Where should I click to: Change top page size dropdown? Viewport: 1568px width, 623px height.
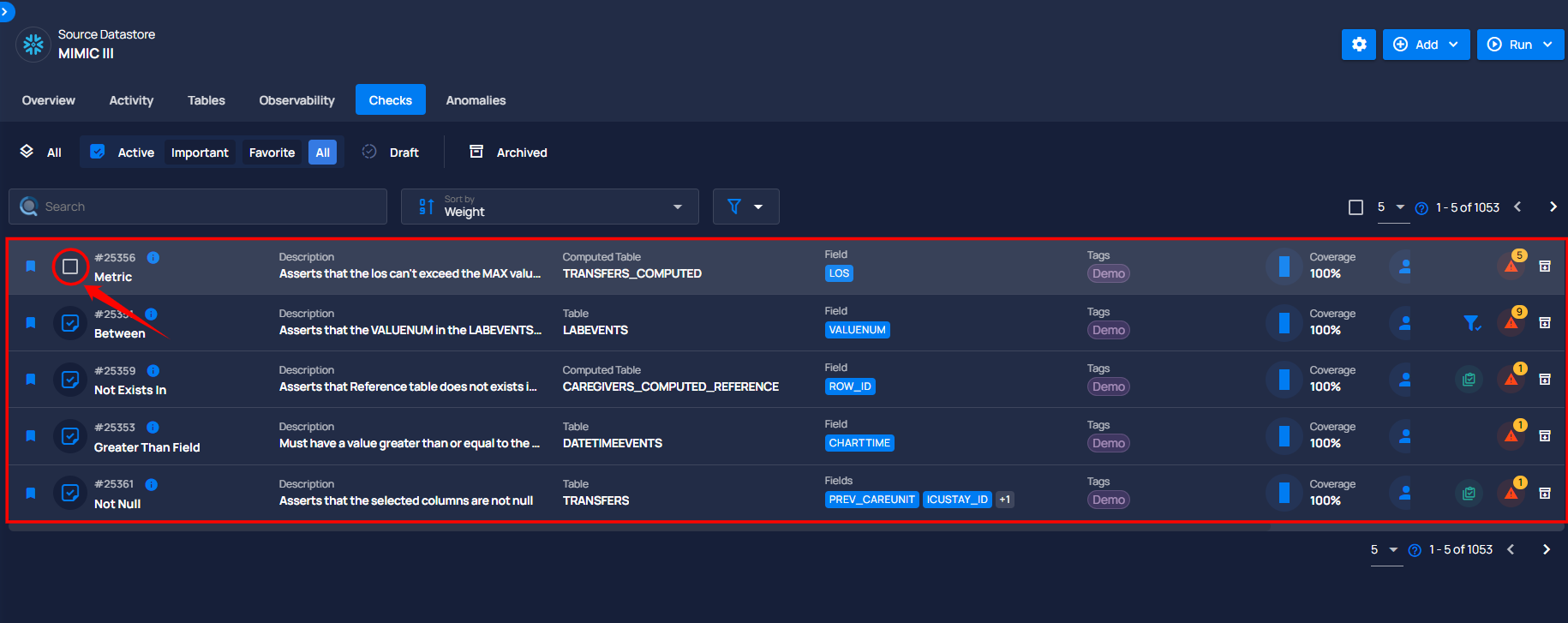tap(1393, 207)
